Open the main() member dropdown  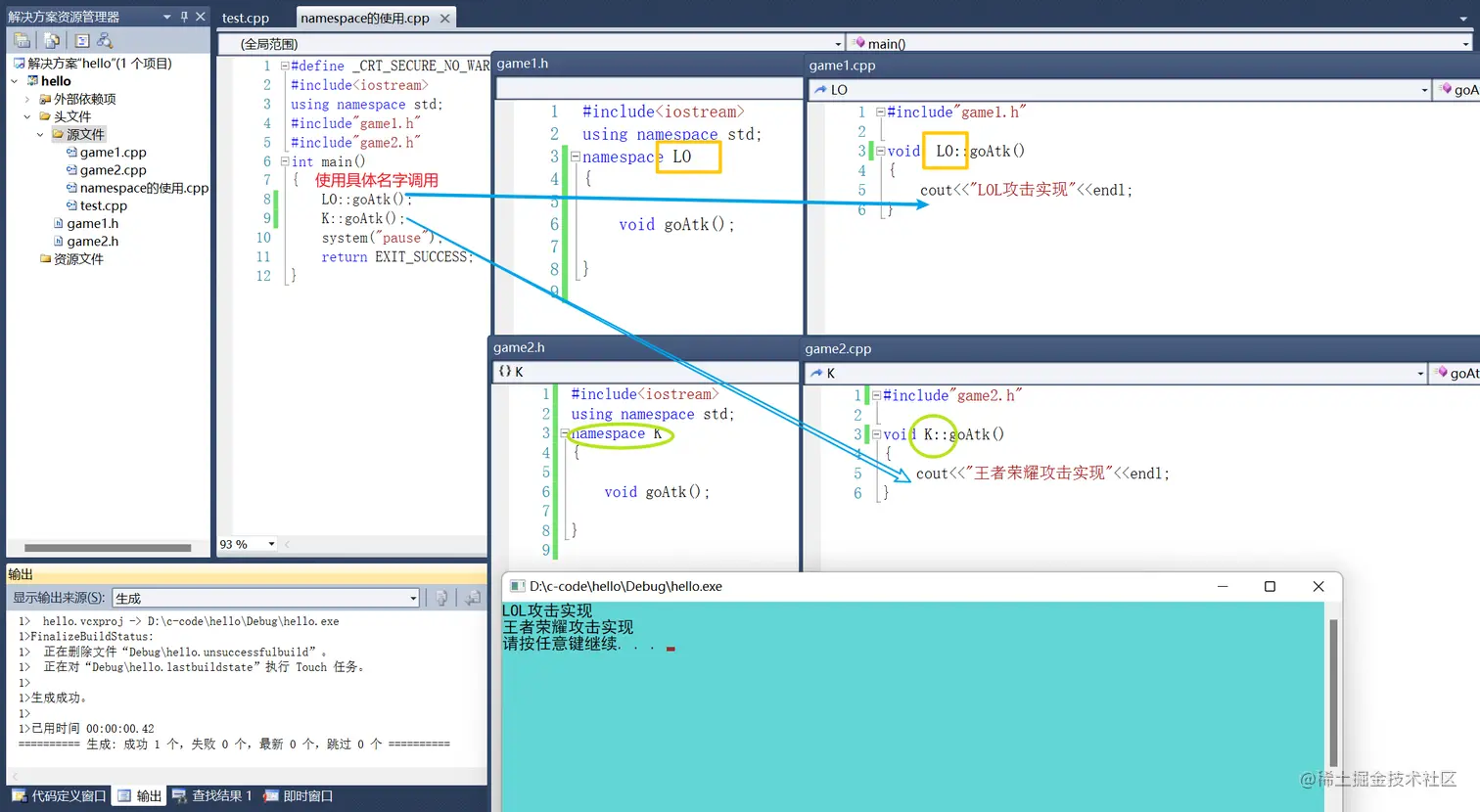click(1465, 44)
